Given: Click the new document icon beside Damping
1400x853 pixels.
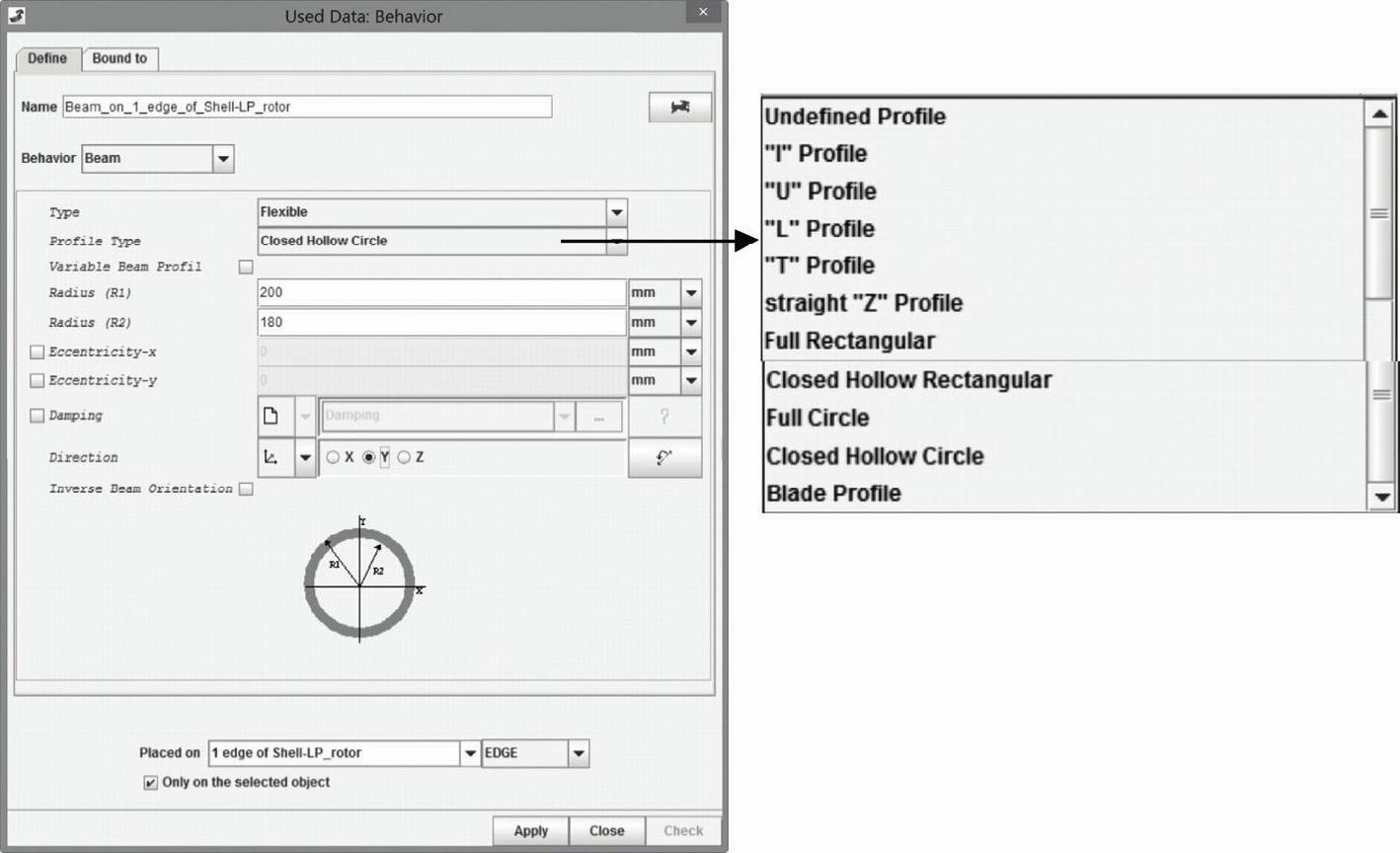Looking at the screenshot, I should point(272,417).
